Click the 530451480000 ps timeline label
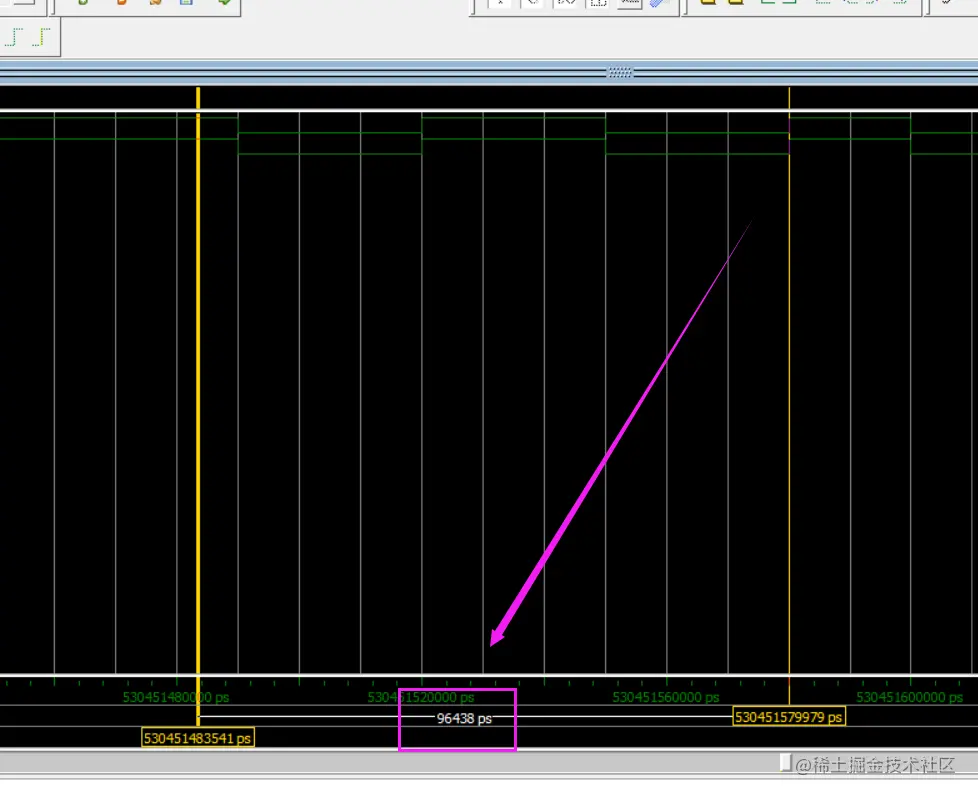This screenshot has height=798, width=978. click(176, 697)
